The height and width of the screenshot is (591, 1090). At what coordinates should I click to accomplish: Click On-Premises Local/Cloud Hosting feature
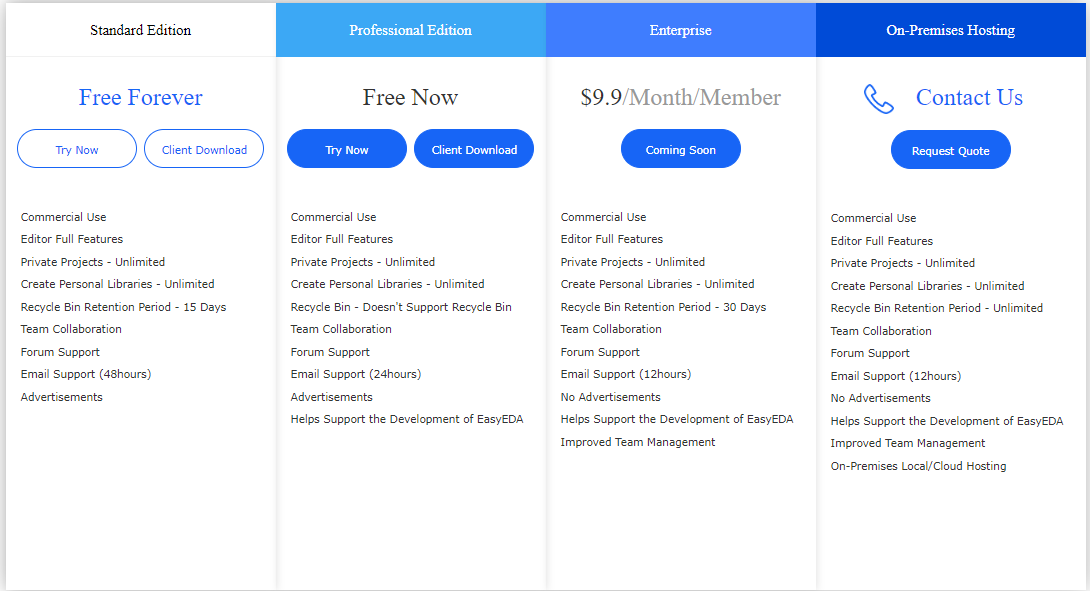(918, 466)
